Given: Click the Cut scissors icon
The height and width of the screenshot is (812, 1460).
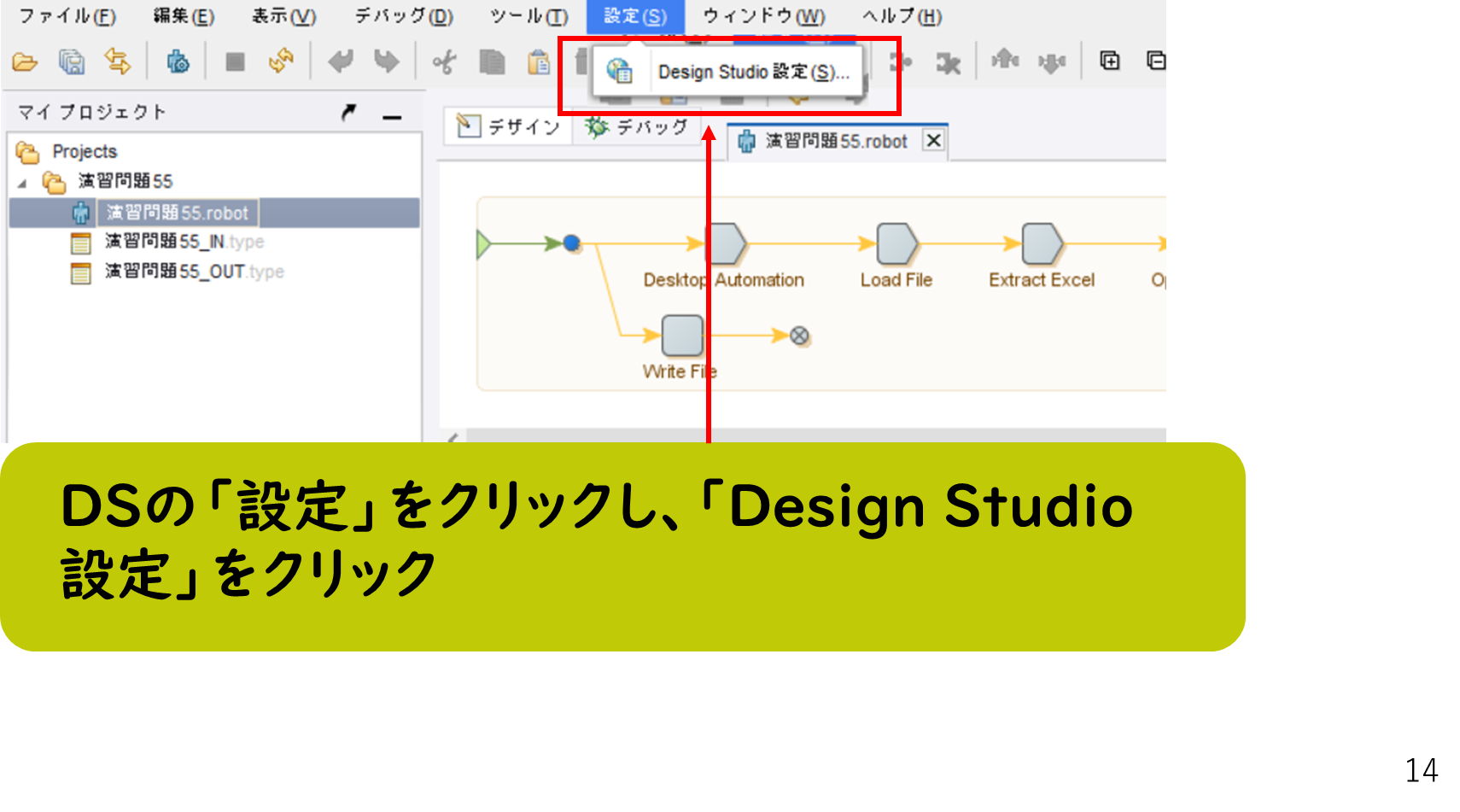Looking at the screenshot, I should click(x=445, y=61).
